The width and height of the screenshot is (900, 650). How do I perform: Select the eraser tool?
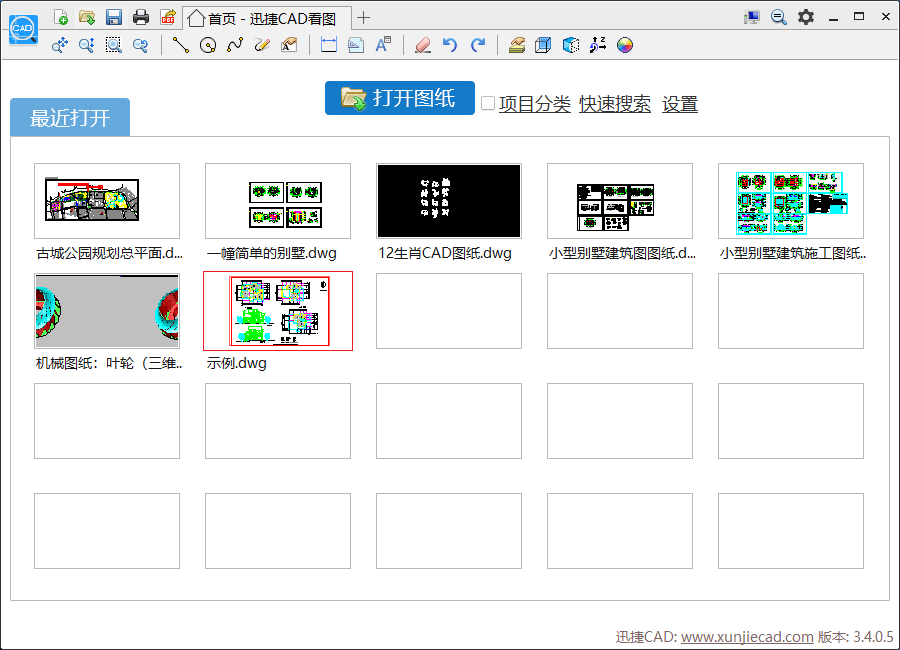[x=423, y=45]
